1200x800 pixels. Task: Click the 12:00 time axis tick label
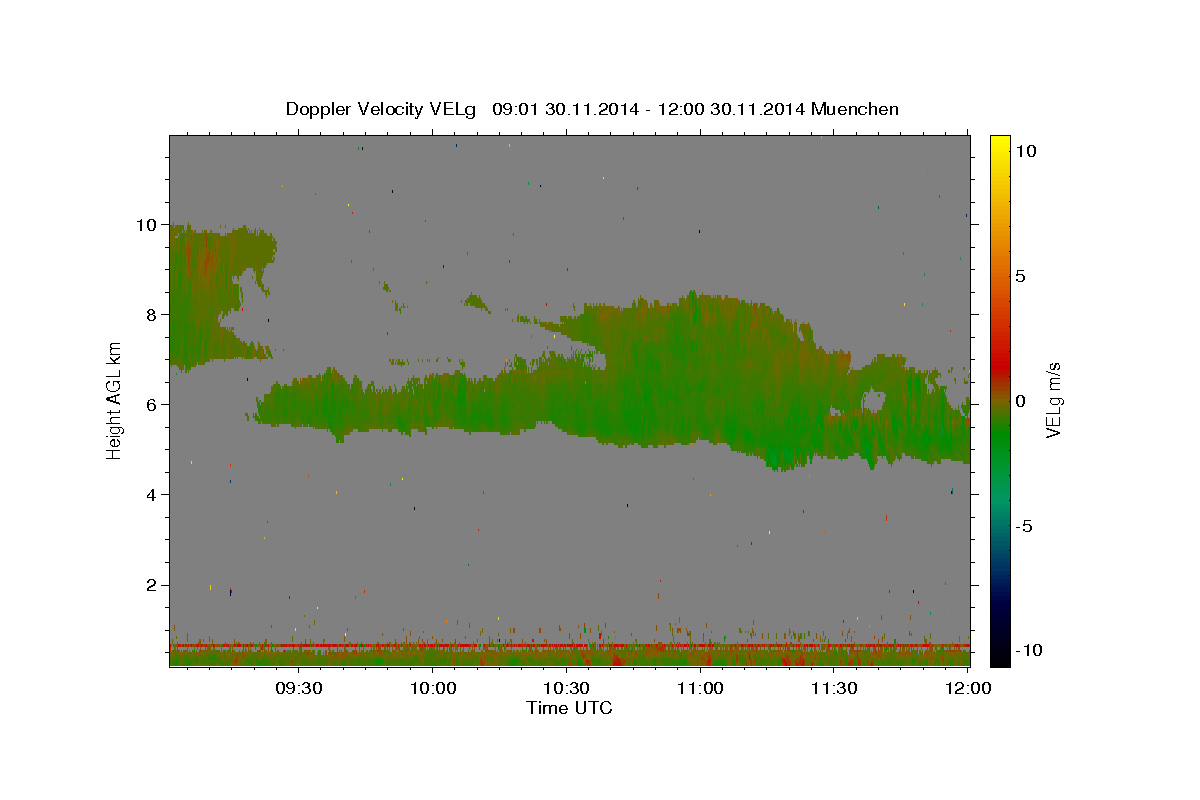[967, 689]
